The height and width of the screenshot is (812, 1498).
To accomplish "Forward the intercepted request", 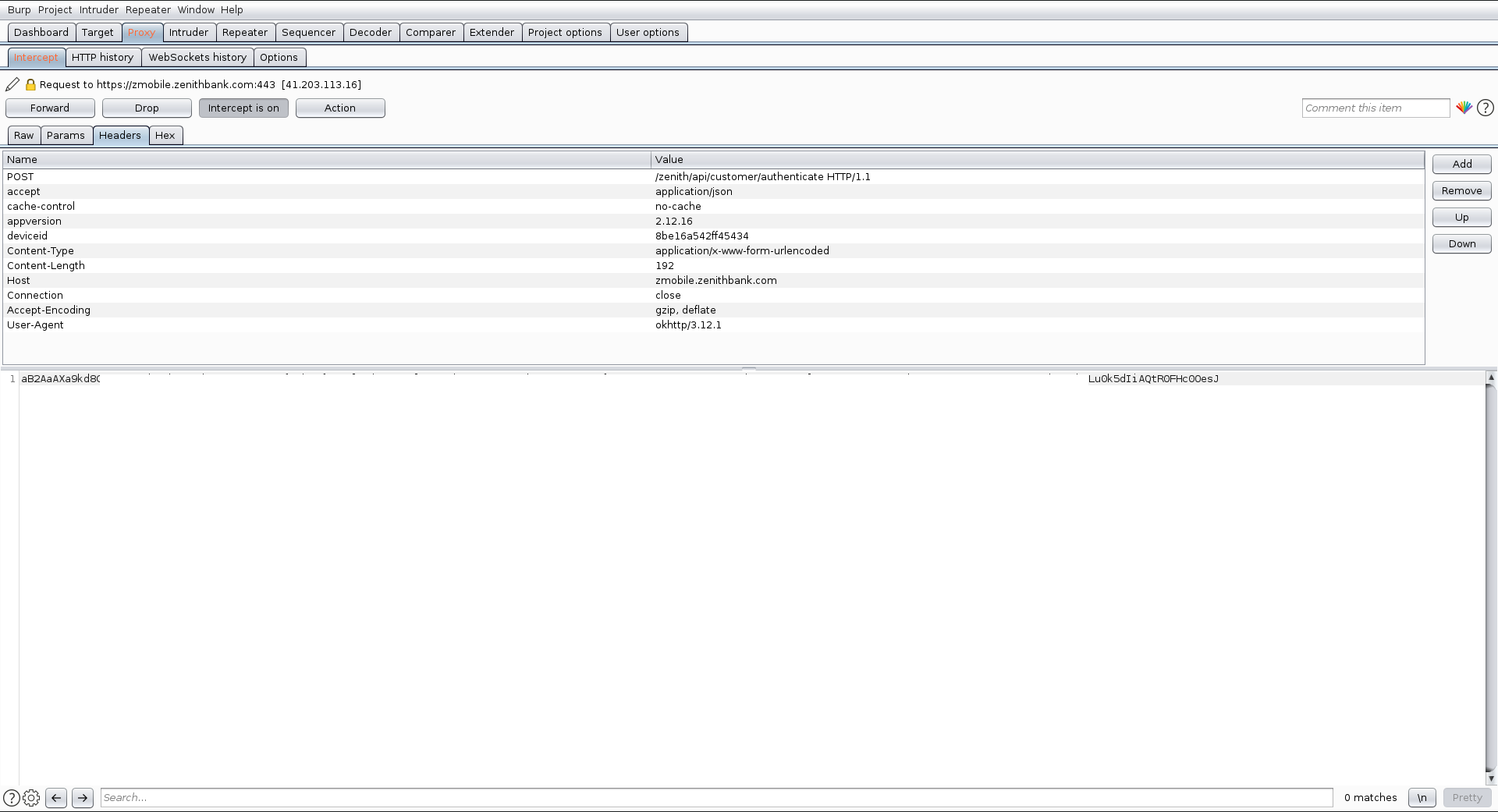I will [50, 108].
